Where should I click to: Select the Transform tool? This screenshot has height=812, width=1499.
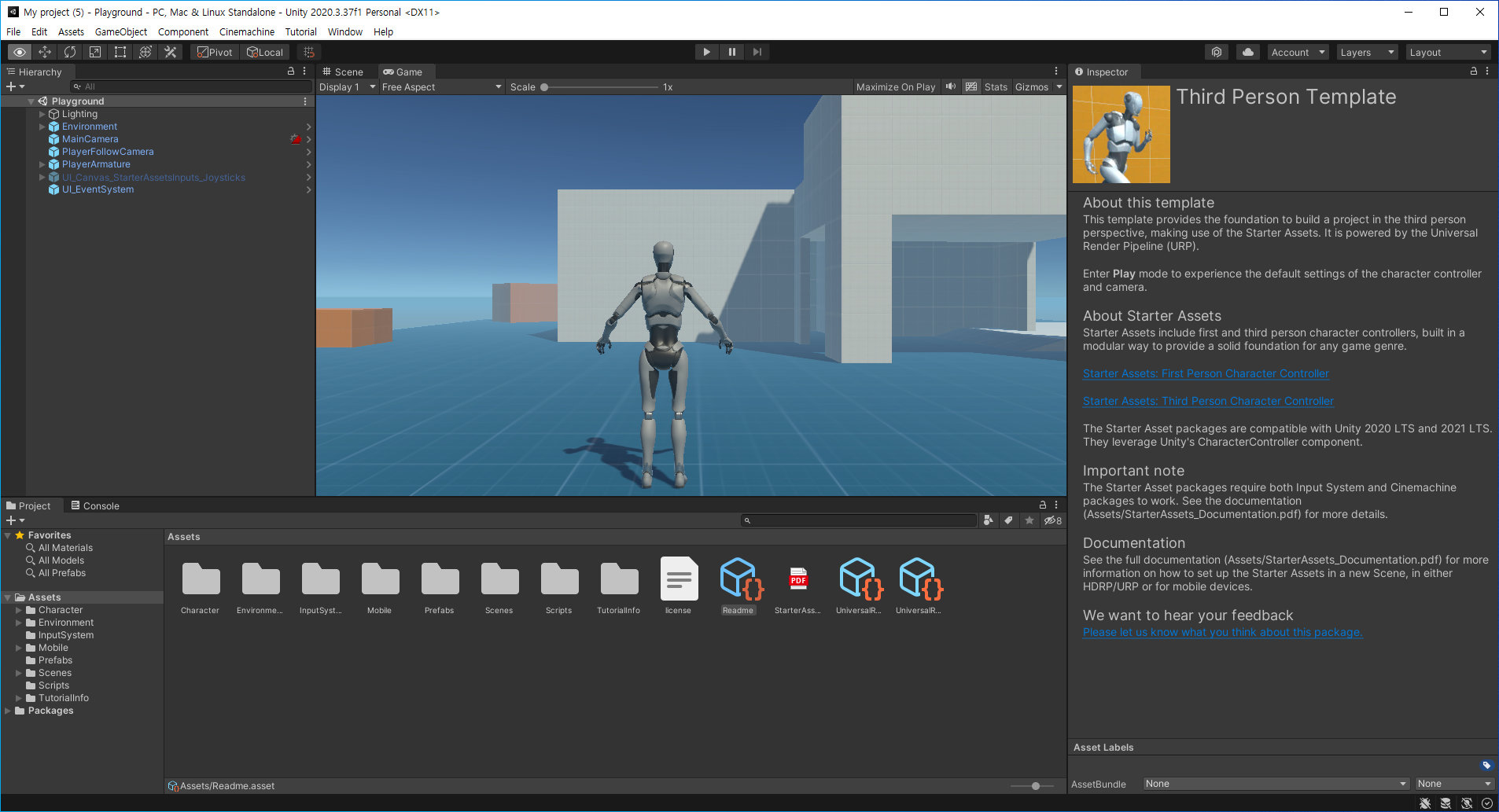click(x=145, y=52)
